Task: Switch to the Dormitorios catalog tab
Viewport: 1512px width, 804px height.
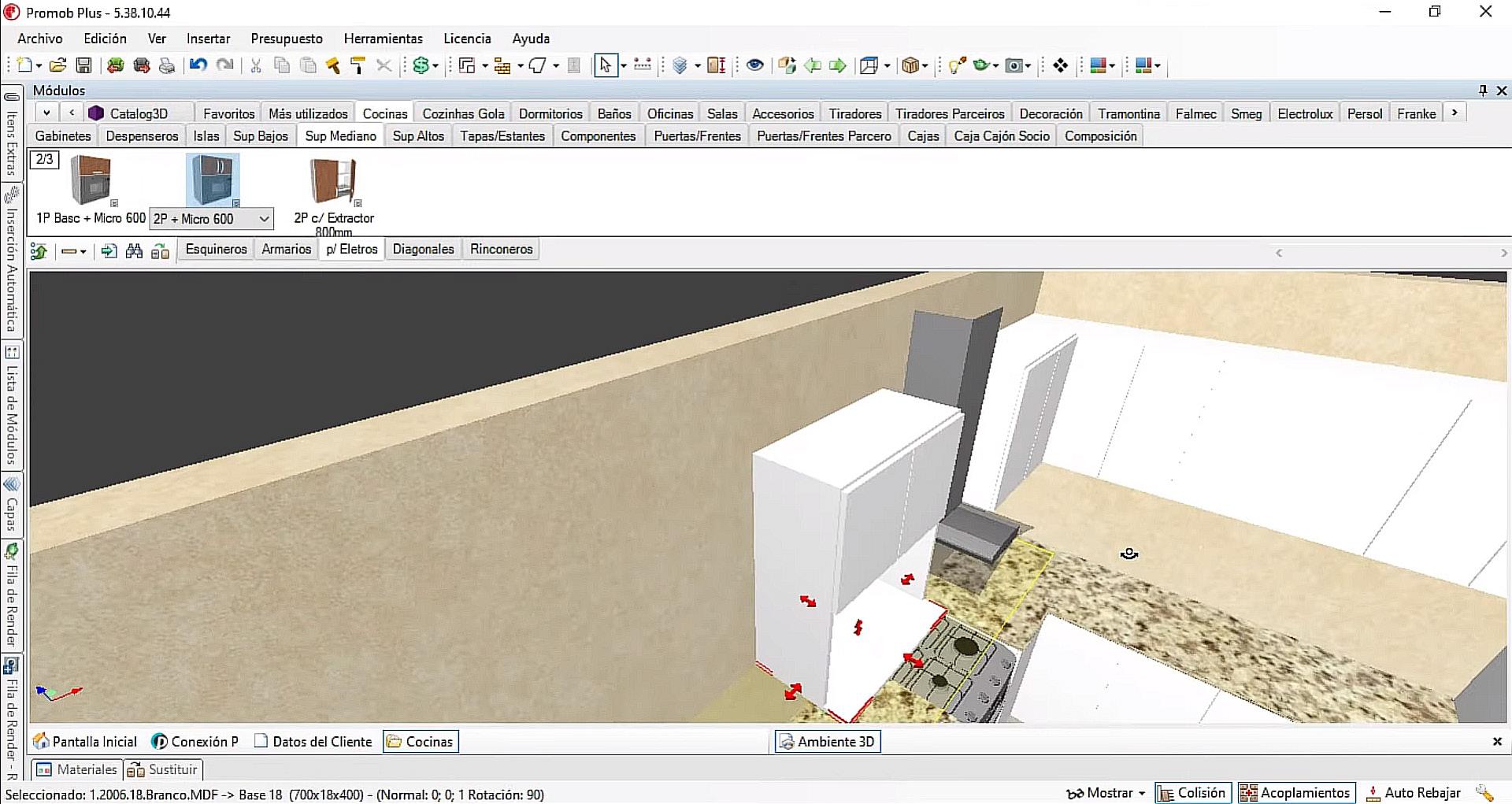Action: [x=550, y=113]
